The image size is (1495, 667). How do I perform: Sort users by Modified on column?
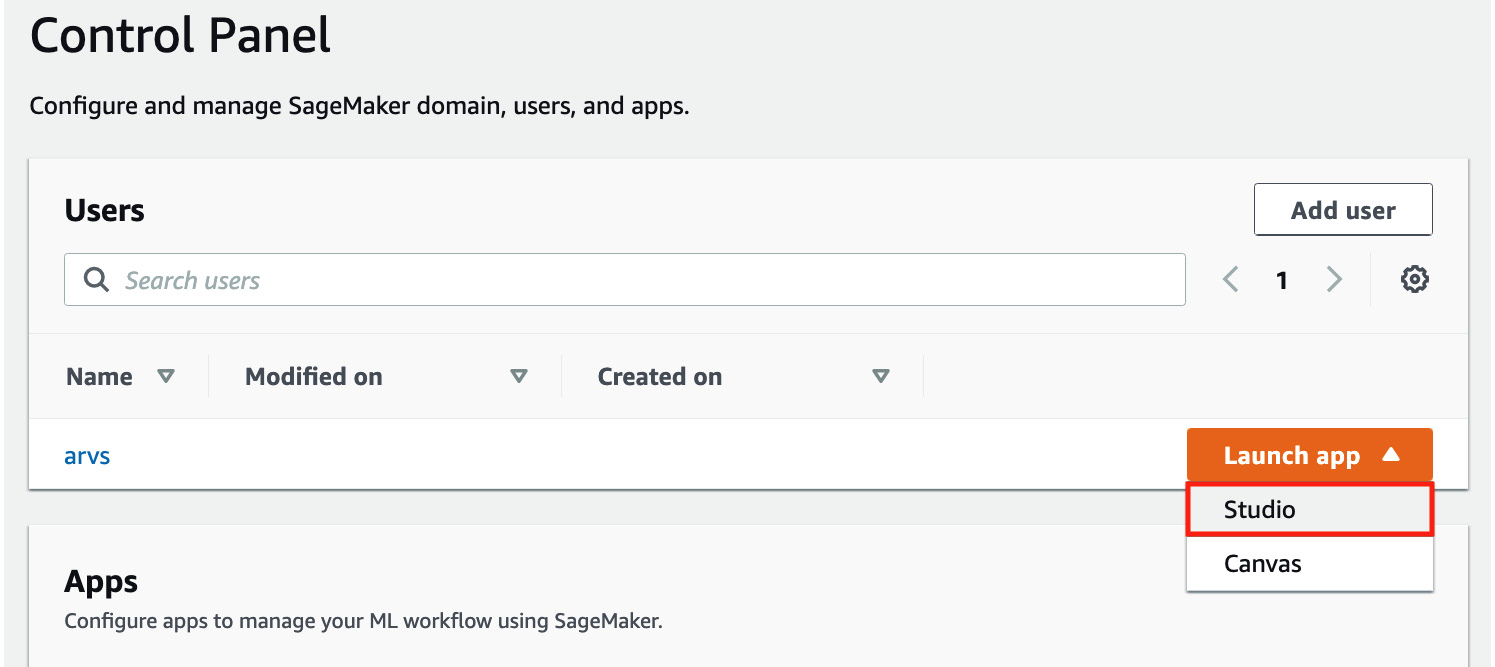pos(518,376)
